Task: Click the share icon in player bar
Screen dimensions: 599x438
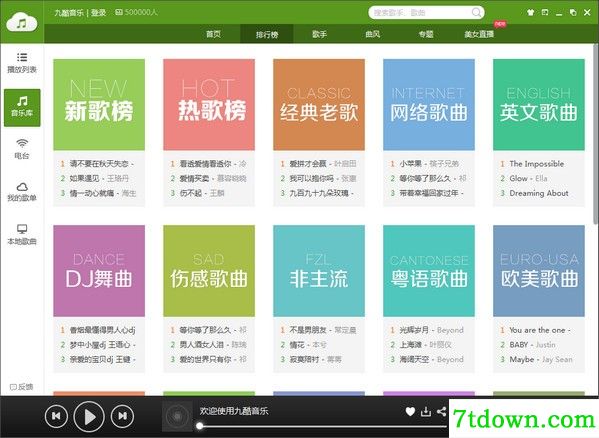Action: click(442, 411)
